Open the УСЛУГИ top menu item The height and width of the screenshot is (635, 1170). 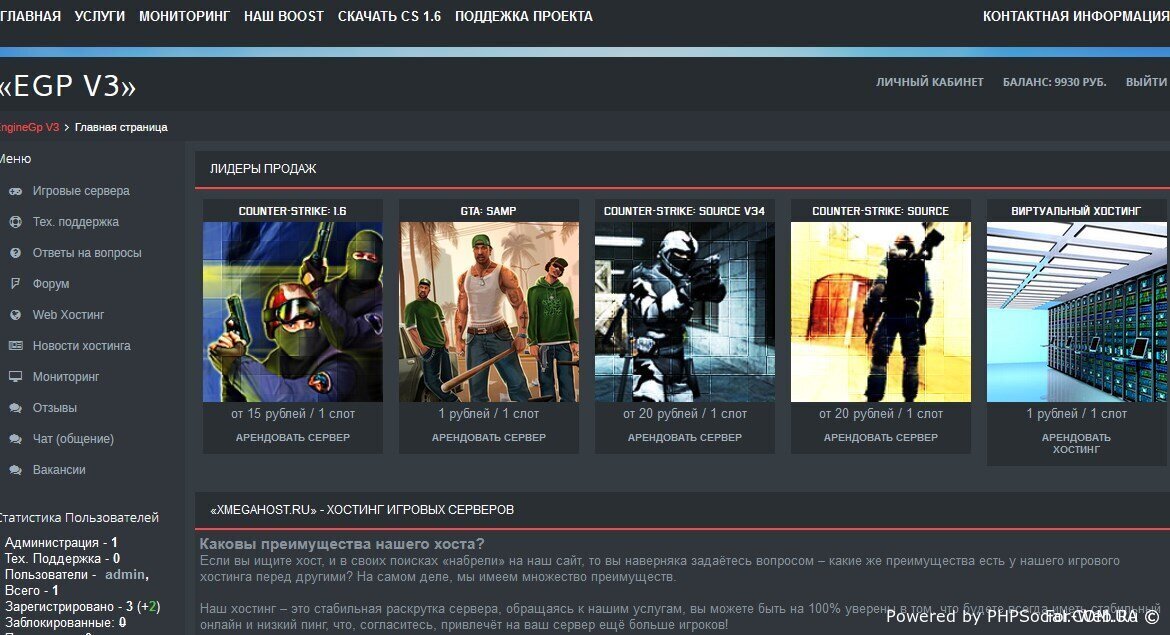point(100,16)
